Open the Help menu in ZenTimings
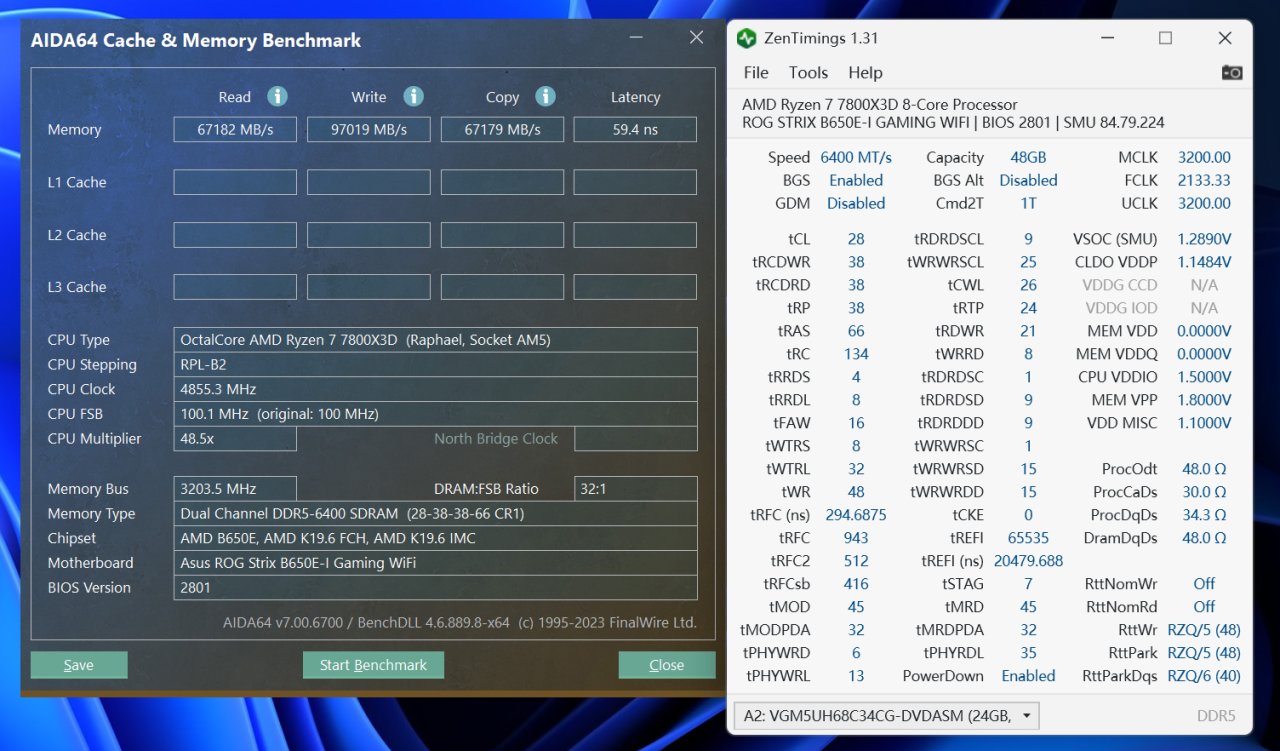This screenshot has height=751, width=1280. pyautogui.click(x=865, y=72)
